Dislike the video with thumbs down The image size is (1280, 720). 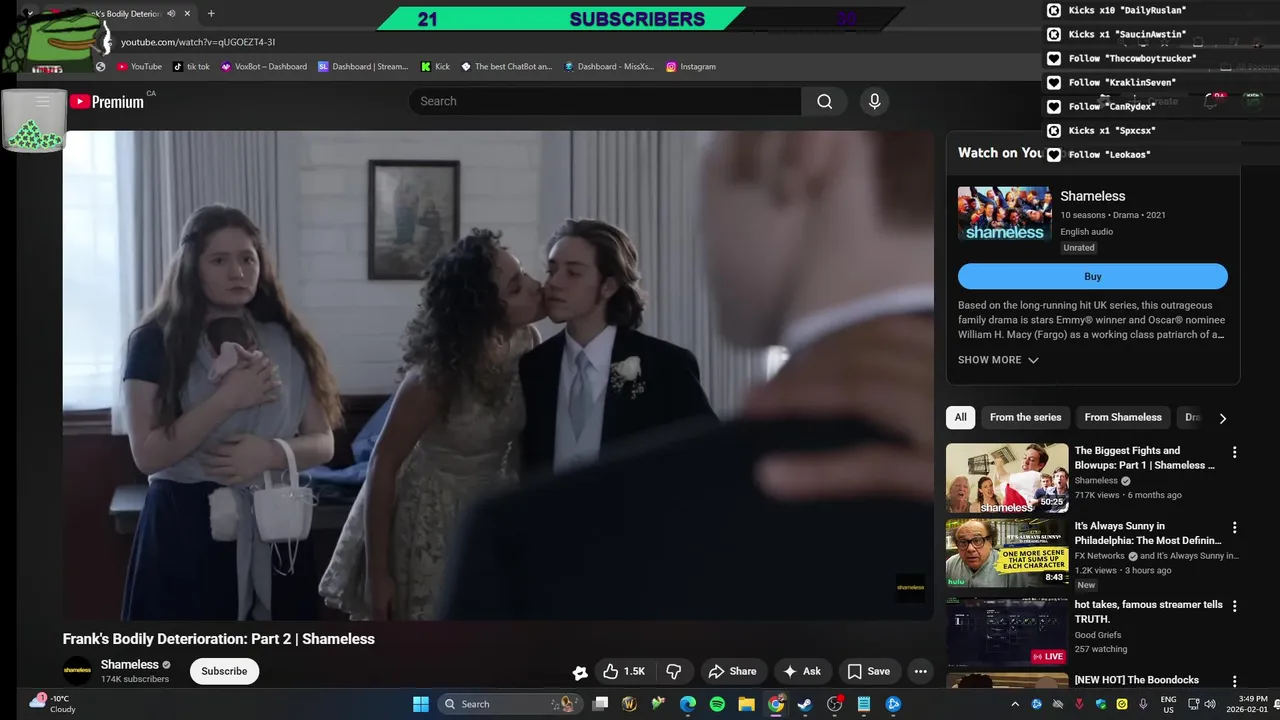674,671
